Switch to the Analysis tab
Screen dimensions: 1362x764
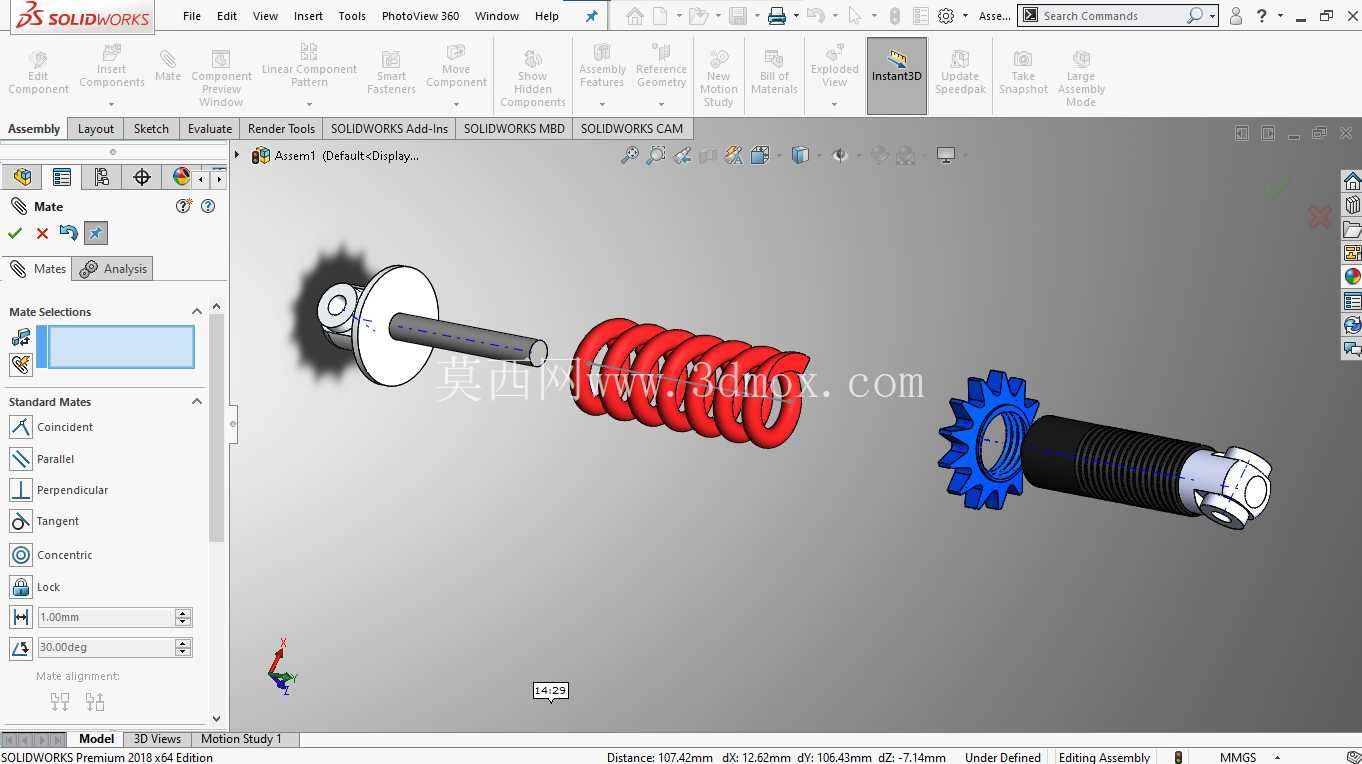114,268
